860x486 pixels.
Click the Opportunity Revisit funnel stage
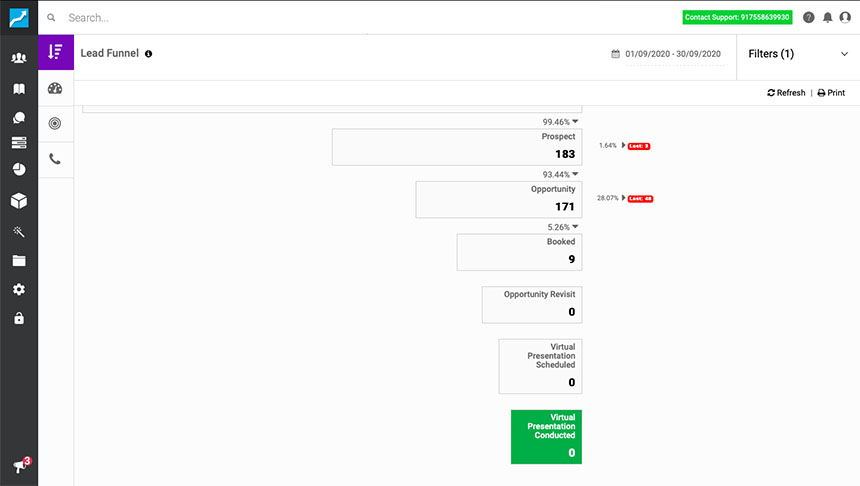point(532,304)
